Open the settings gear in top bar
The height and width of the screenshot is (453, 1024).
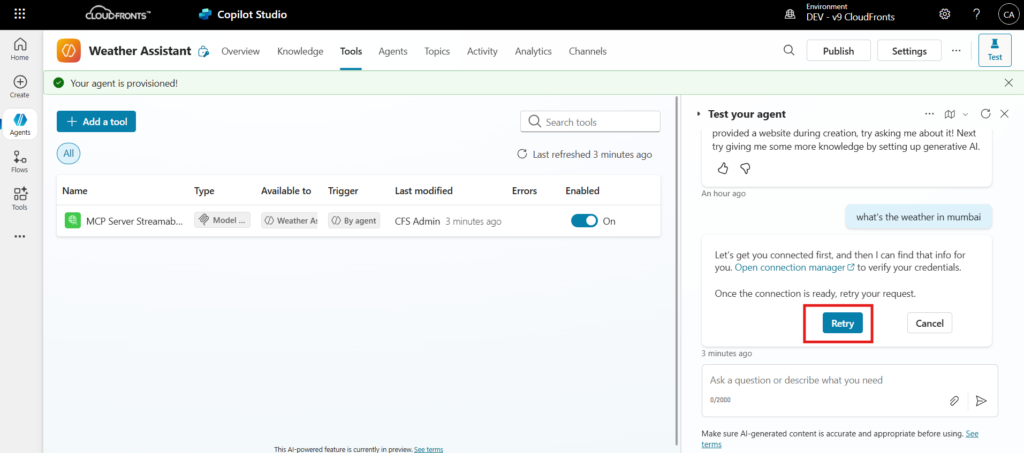click(x=944, y=14)
